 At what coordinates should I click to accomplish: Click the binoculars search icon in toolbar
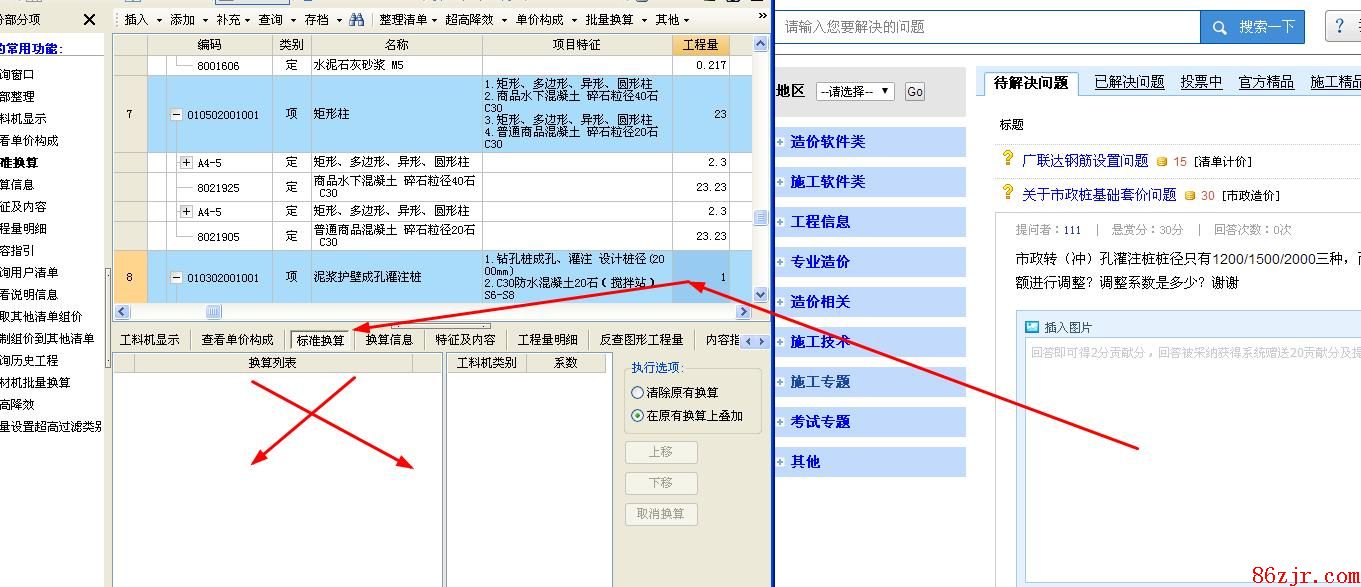point(357,19)
